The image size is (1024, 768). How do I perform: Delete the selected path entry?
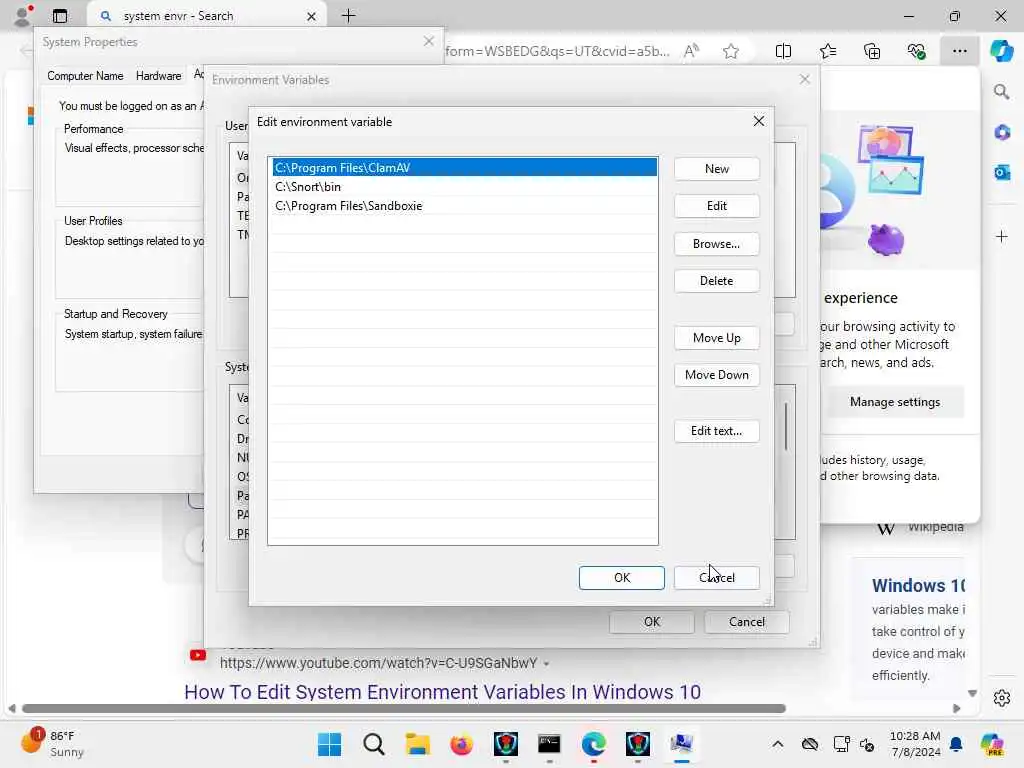coord(716,281)
